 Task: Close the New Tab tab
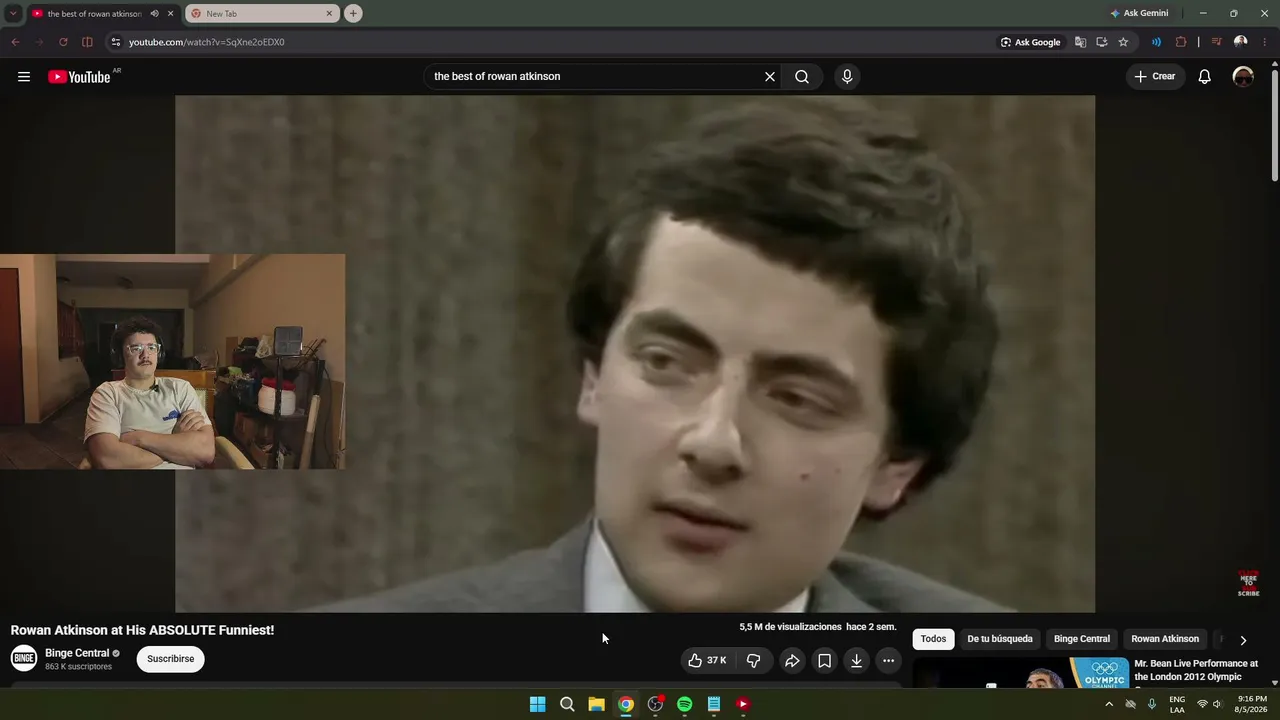pyautogui.click(x=329, y=14)
